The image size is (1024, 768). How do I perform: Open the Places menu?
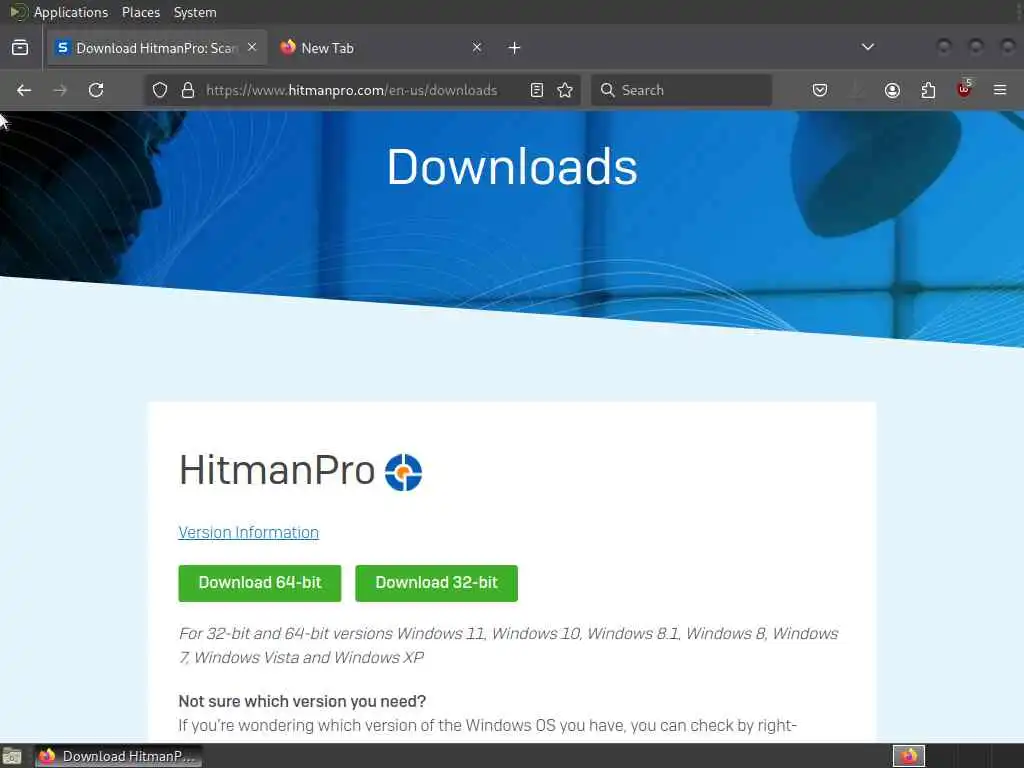click(x=141, y=12)
